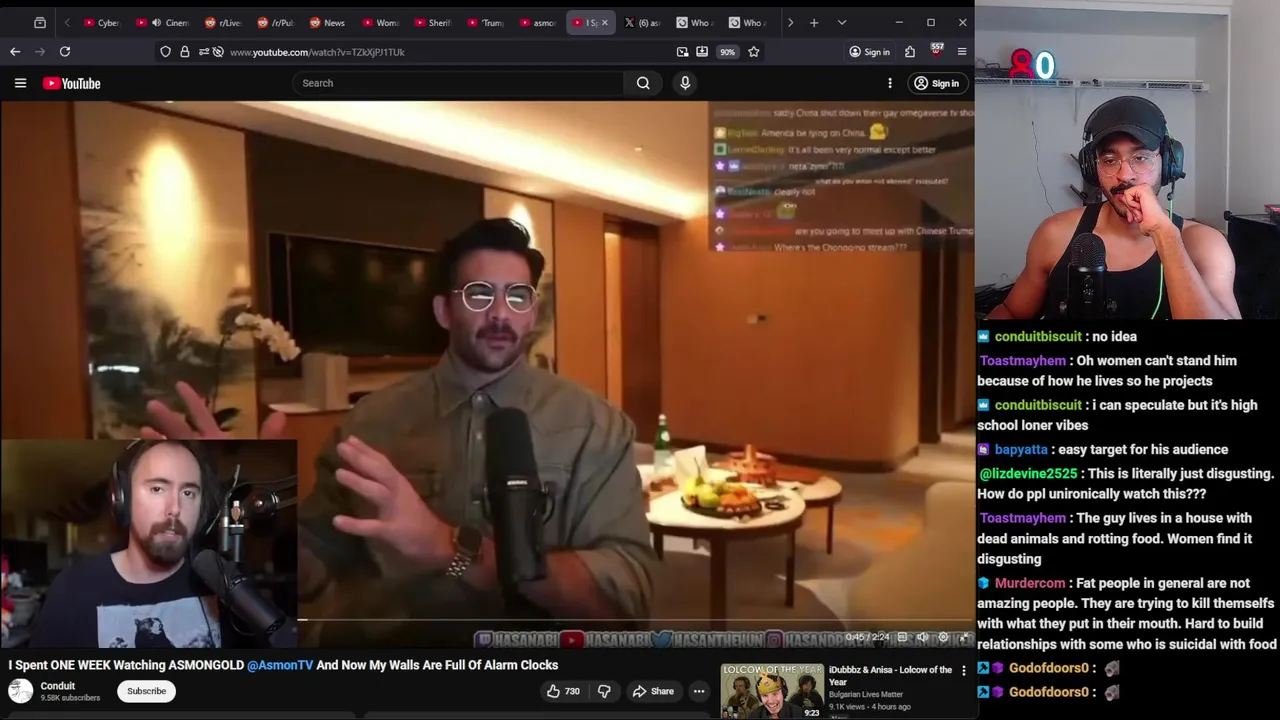The width and height of the screenshot is (1280, 720).
Task: Switch to the Cyber tab
Action: (102, 22)
